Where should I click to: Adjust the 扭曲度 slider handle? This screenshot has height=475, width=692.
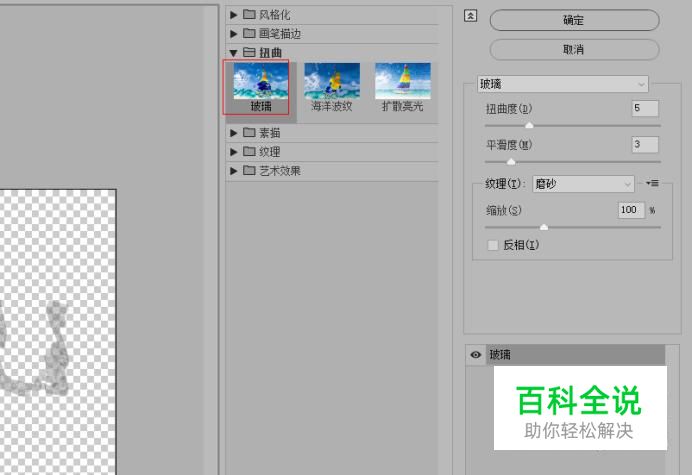point(529,125)
